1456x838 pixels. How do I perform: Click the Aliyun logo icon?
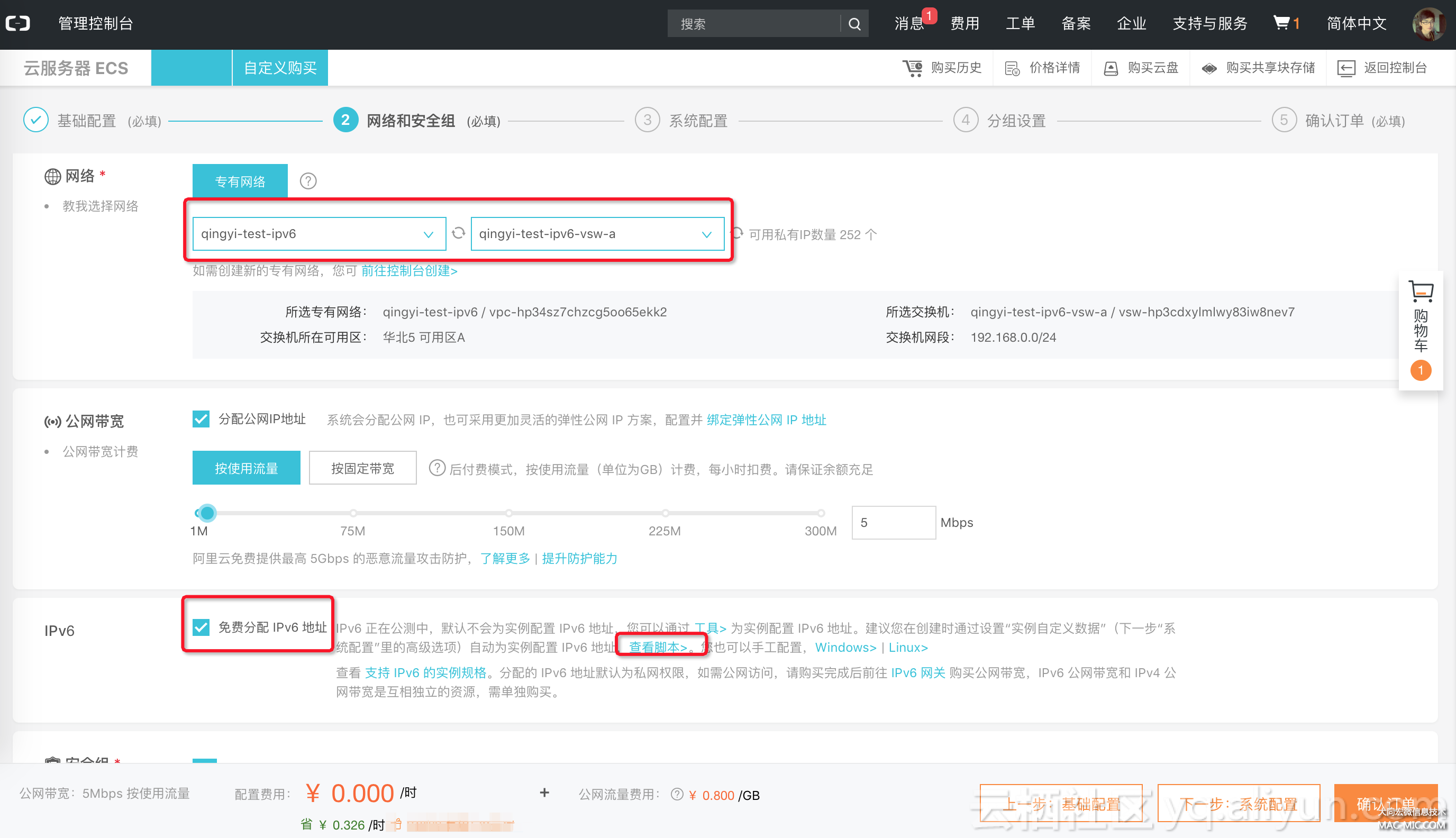pos(19,24)
